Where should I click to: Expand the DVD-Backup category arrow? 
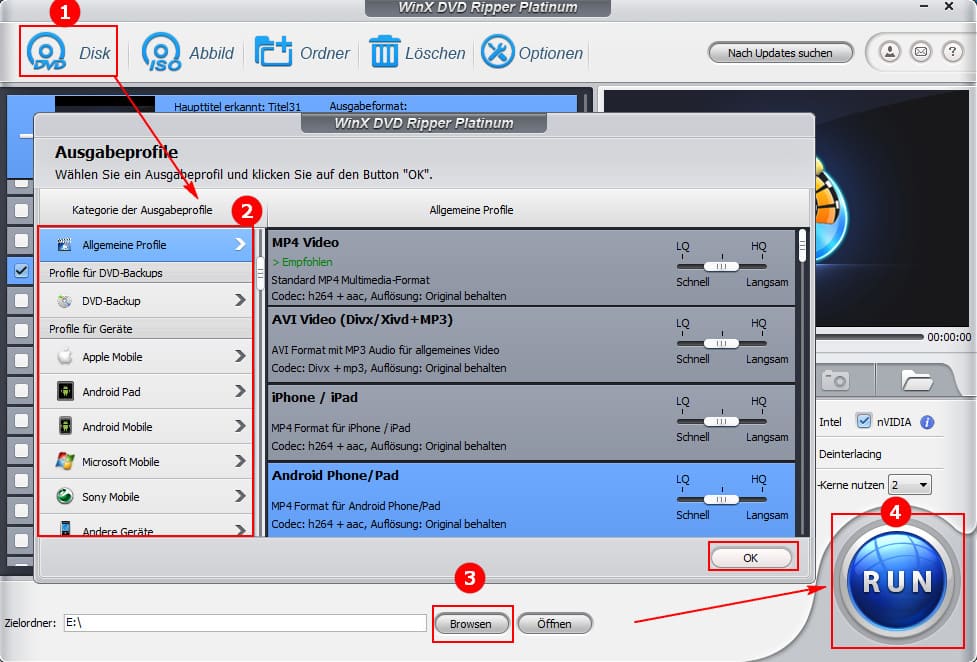tap(241, 300)
